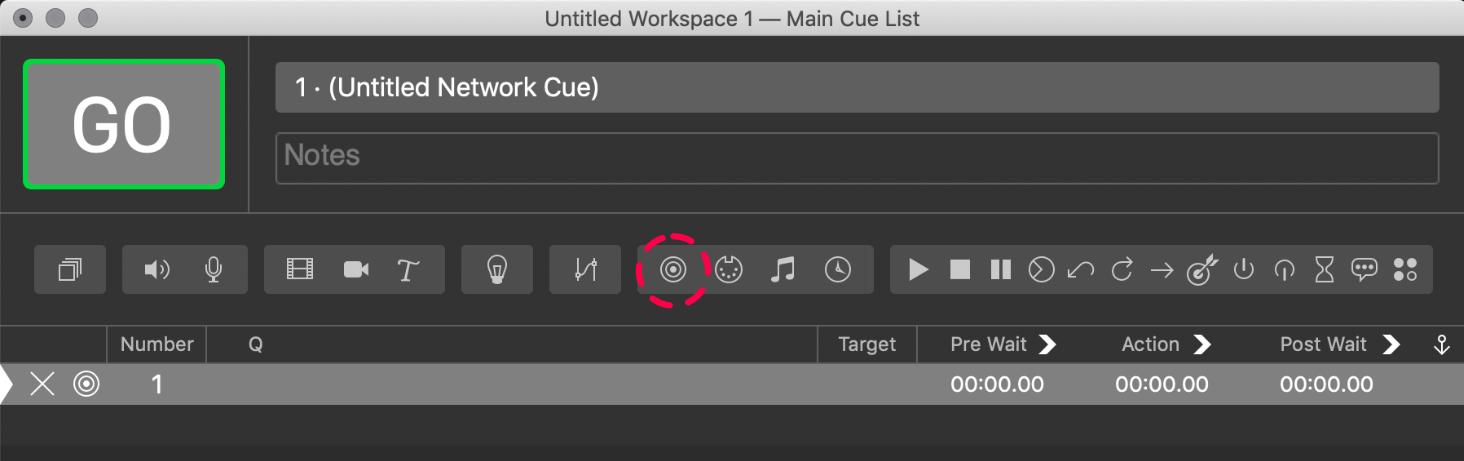Image resolution: width=1464 pixels, height=461 pixels.
Task: Add a Network cue with circled icon
Action: (673, 270)
